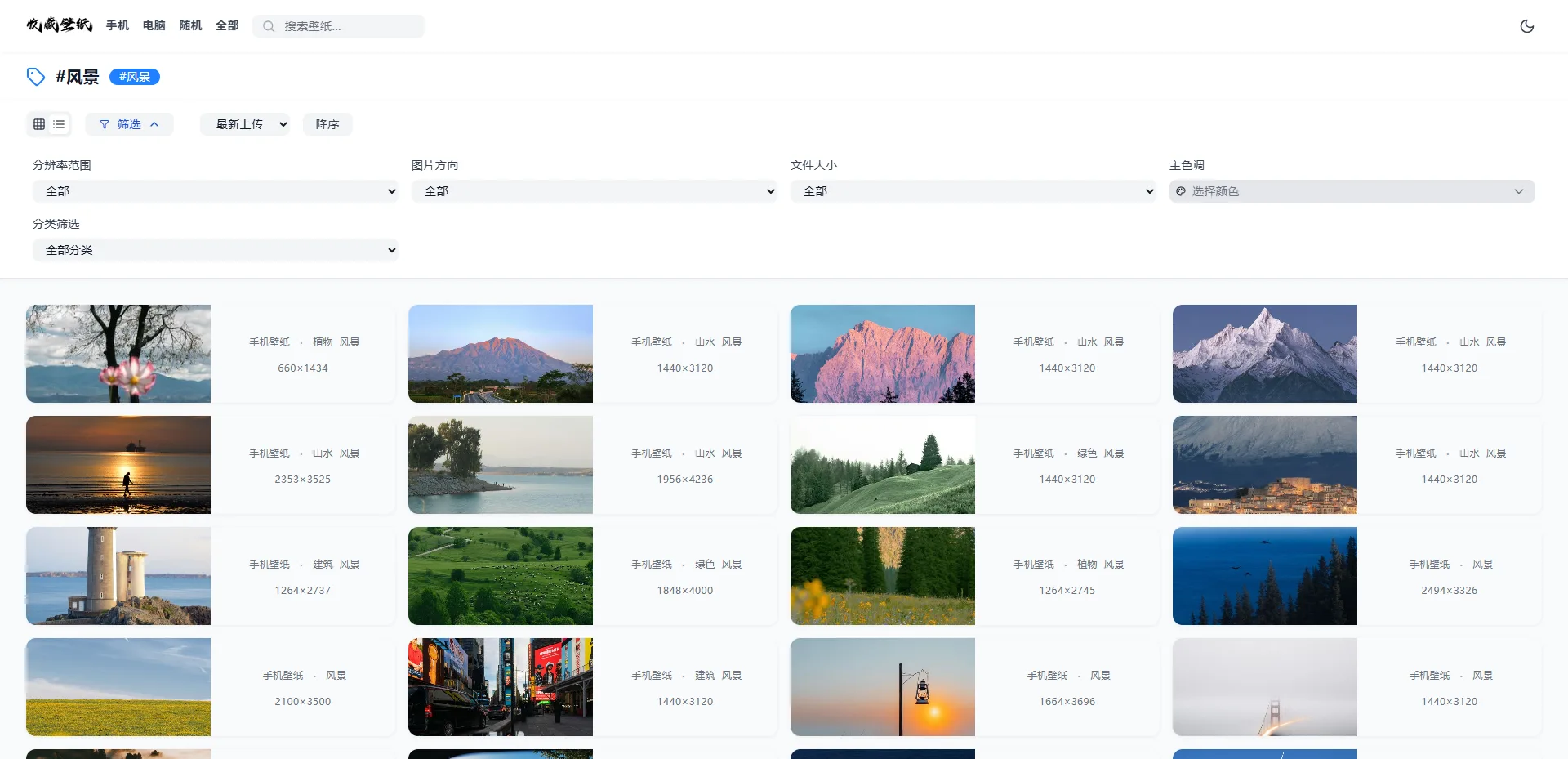This screenshot has height=759, width=1568.
Task: Click the palette icon in 选择颜色 field
Action: [x=1180, y=191]
